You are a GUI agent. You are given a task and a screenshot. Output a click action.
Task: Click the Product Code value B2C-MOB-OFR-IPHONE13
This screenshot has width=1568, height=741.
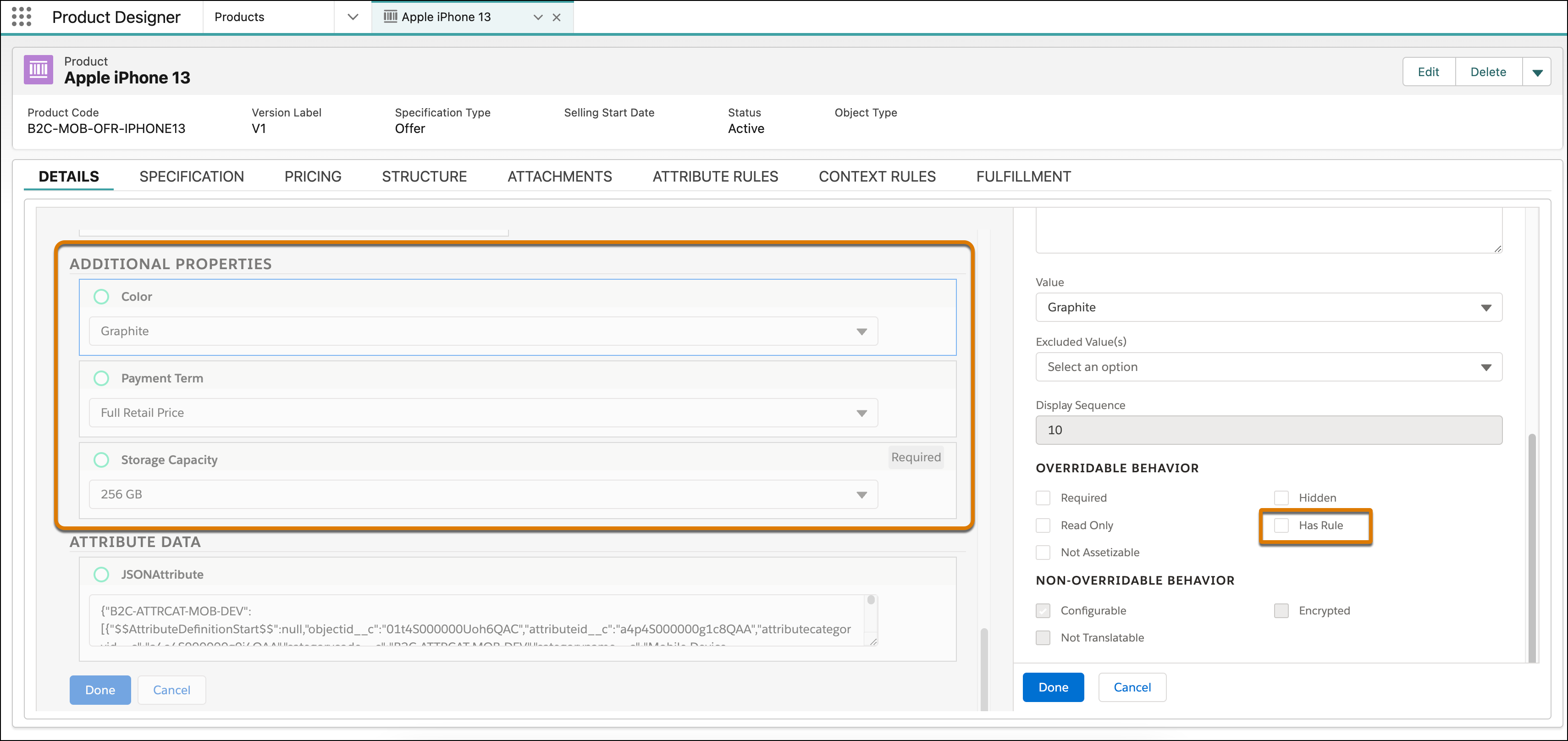(x=106, y=128)
